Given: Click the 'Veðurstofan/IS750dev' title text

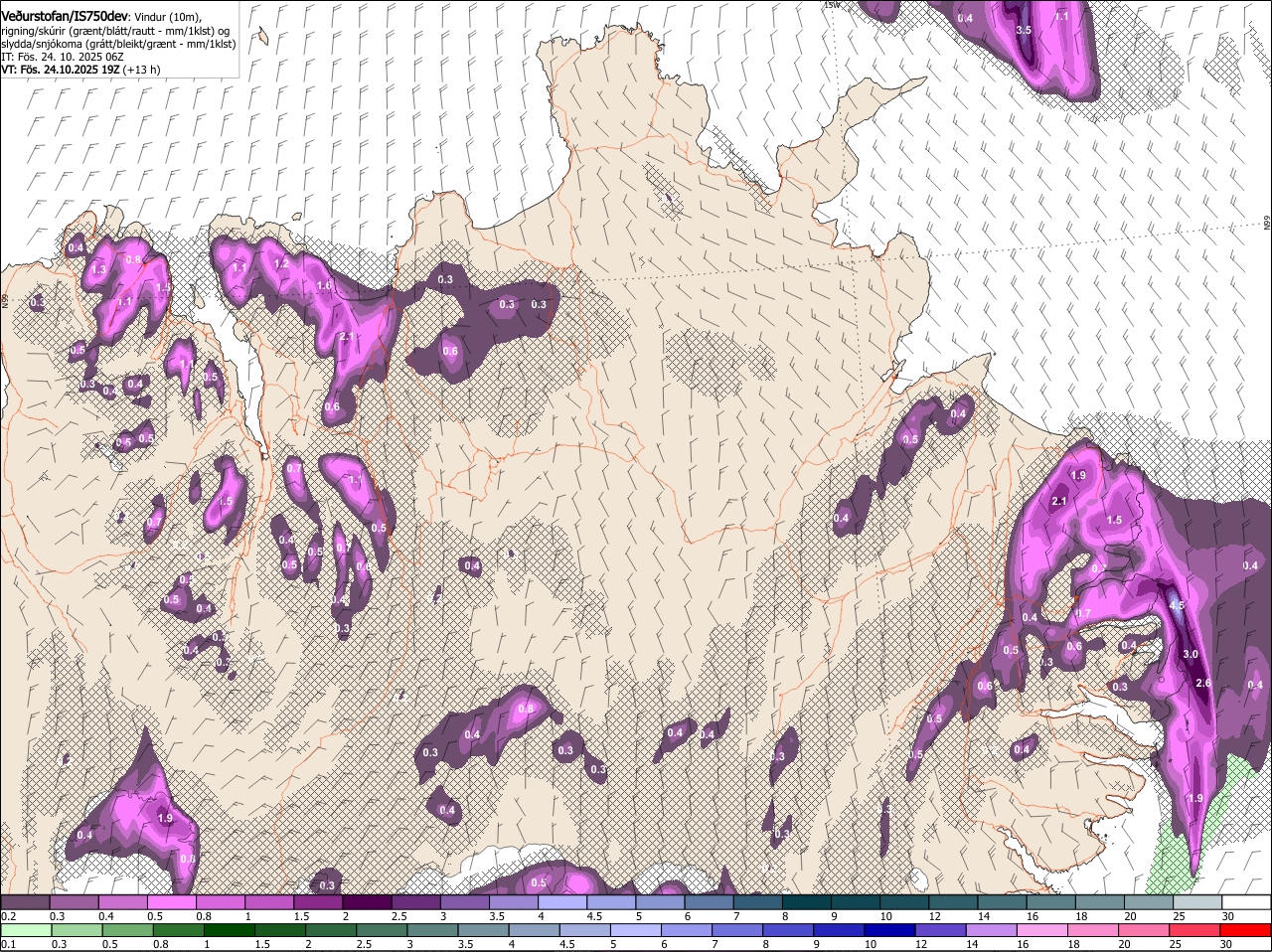Looking at the screenshot, I should click(x=64, y=17).
